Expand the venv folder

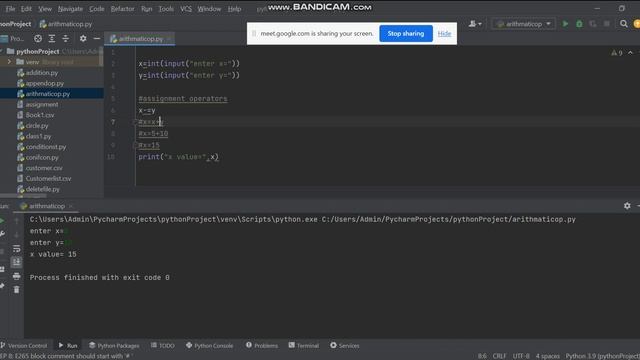pyautogui.click(x=9, y=62)
